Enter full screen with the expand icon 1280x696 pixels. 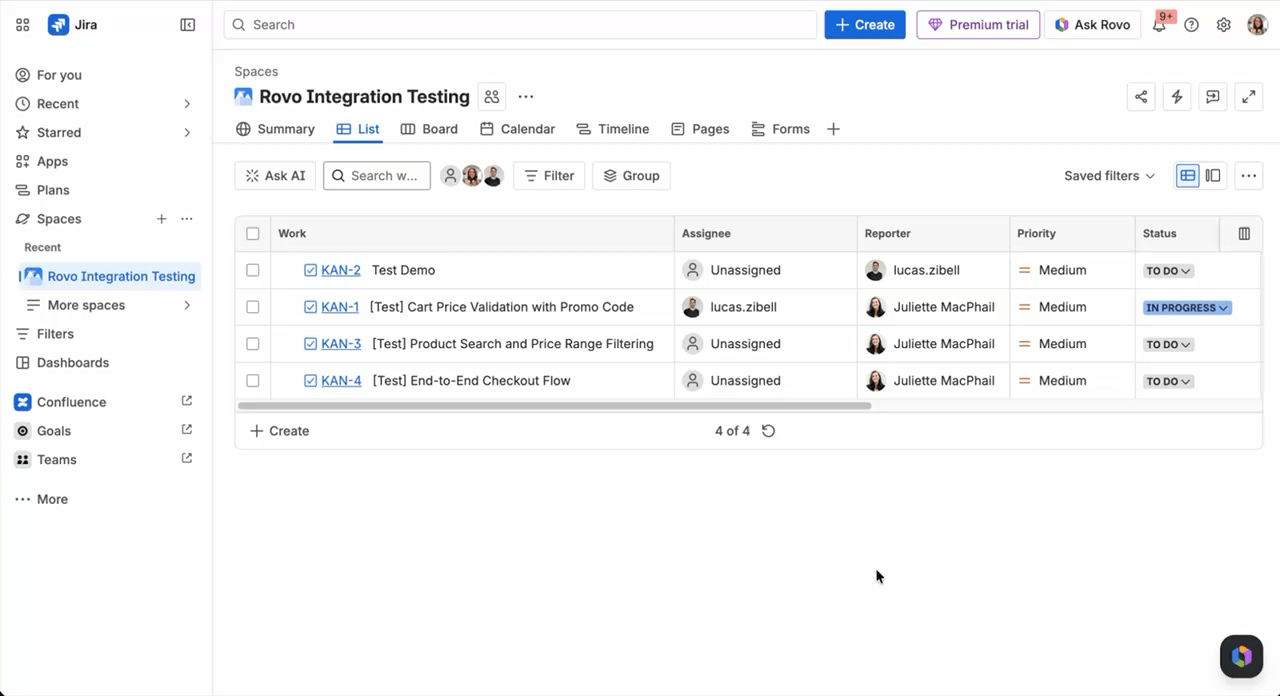coord(1248,97)
